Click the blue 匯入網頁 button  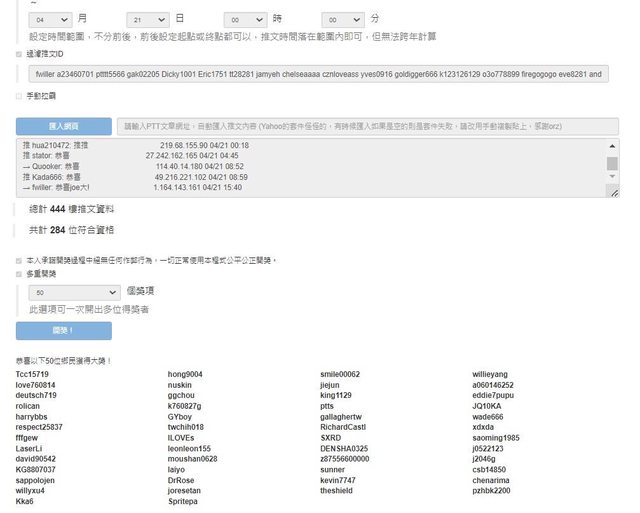coord(63,127)
